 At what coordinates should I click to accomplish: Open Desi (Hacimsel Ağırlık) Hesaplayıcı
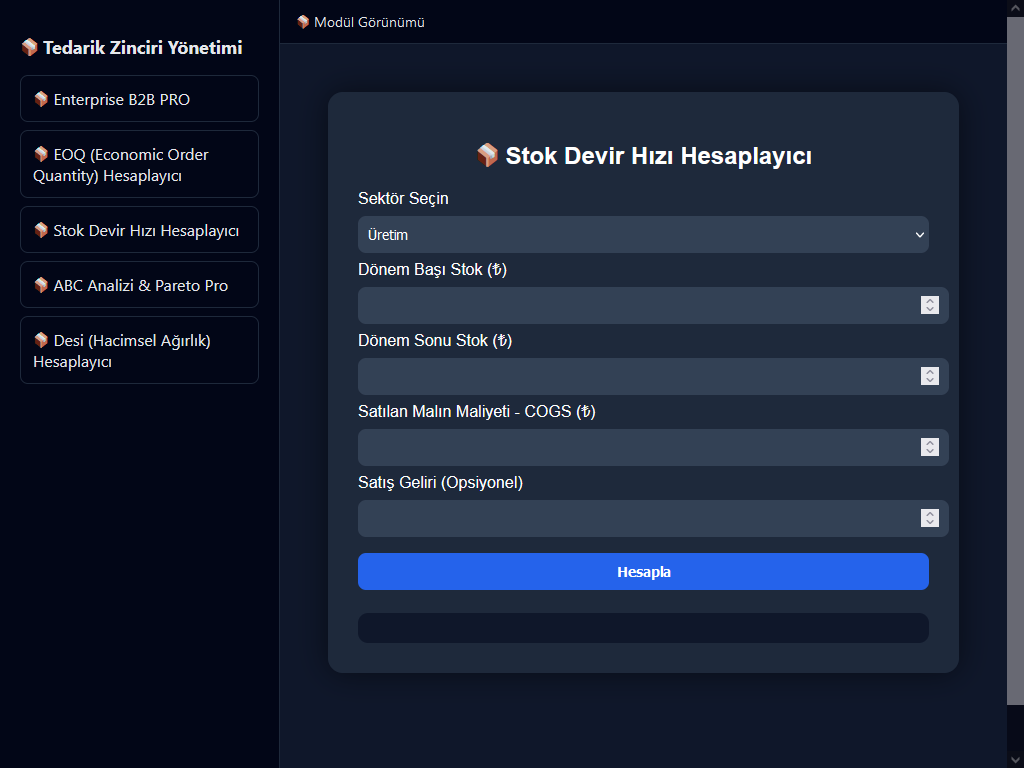pyautogui.click(x=139, y=350)
